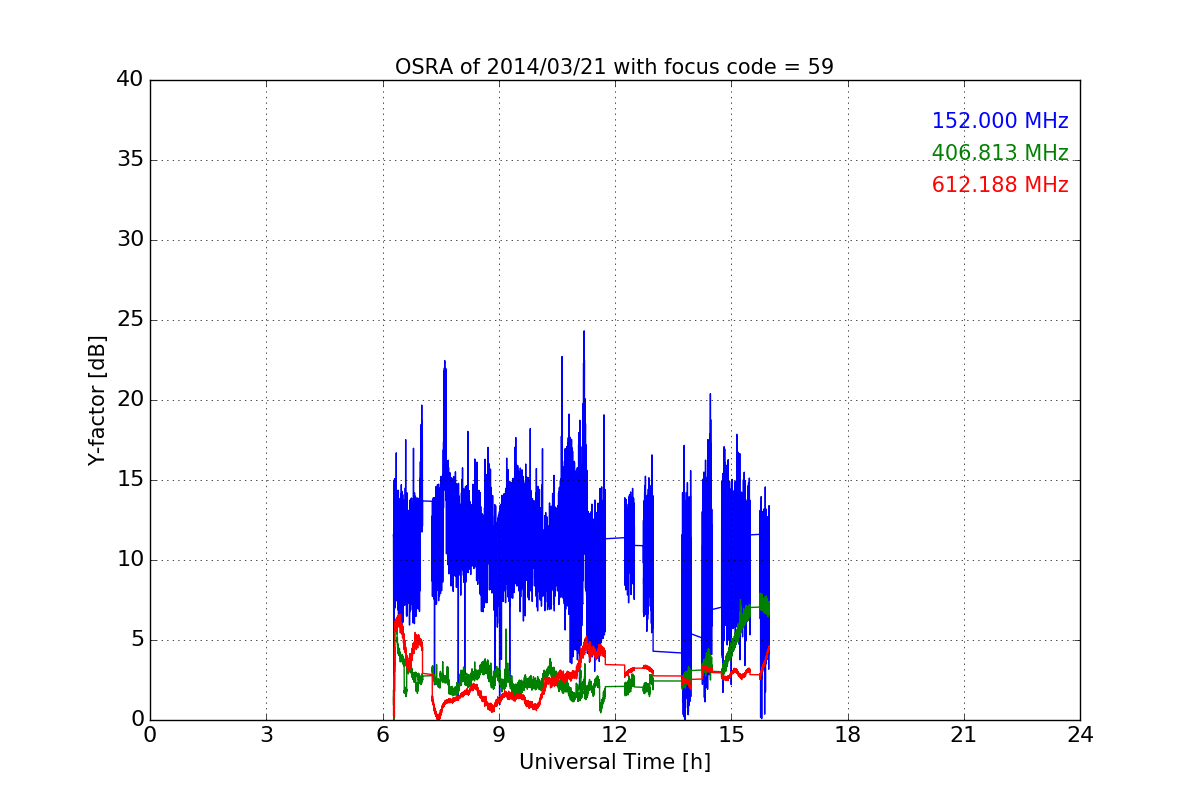Image resolution: width=1200 pixels, height=800 pixels.
Task: Click the x-axis tick label 9
Action: 499,735
